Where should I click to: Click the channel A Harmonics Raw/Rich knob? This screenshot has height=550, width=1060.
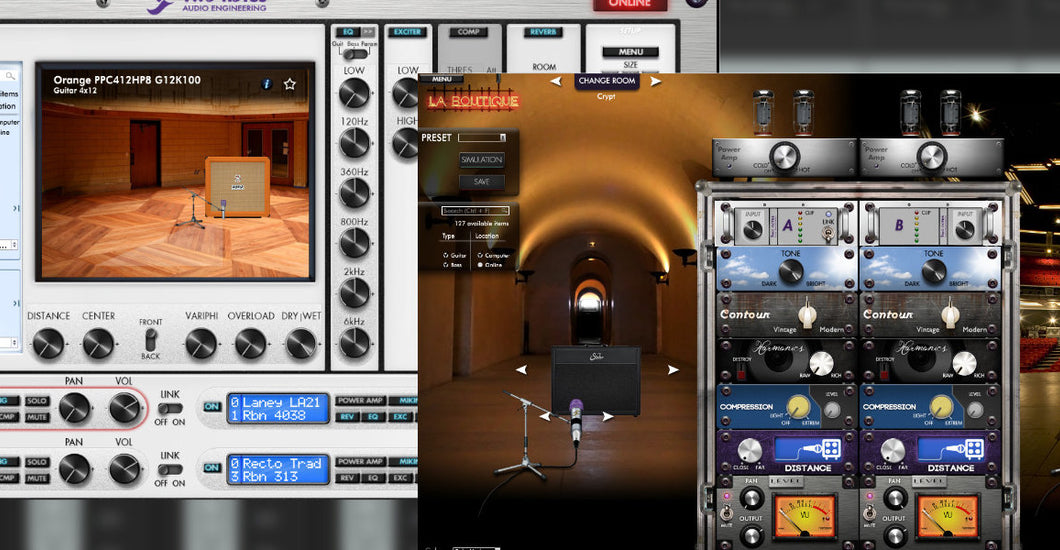point(821,364)
